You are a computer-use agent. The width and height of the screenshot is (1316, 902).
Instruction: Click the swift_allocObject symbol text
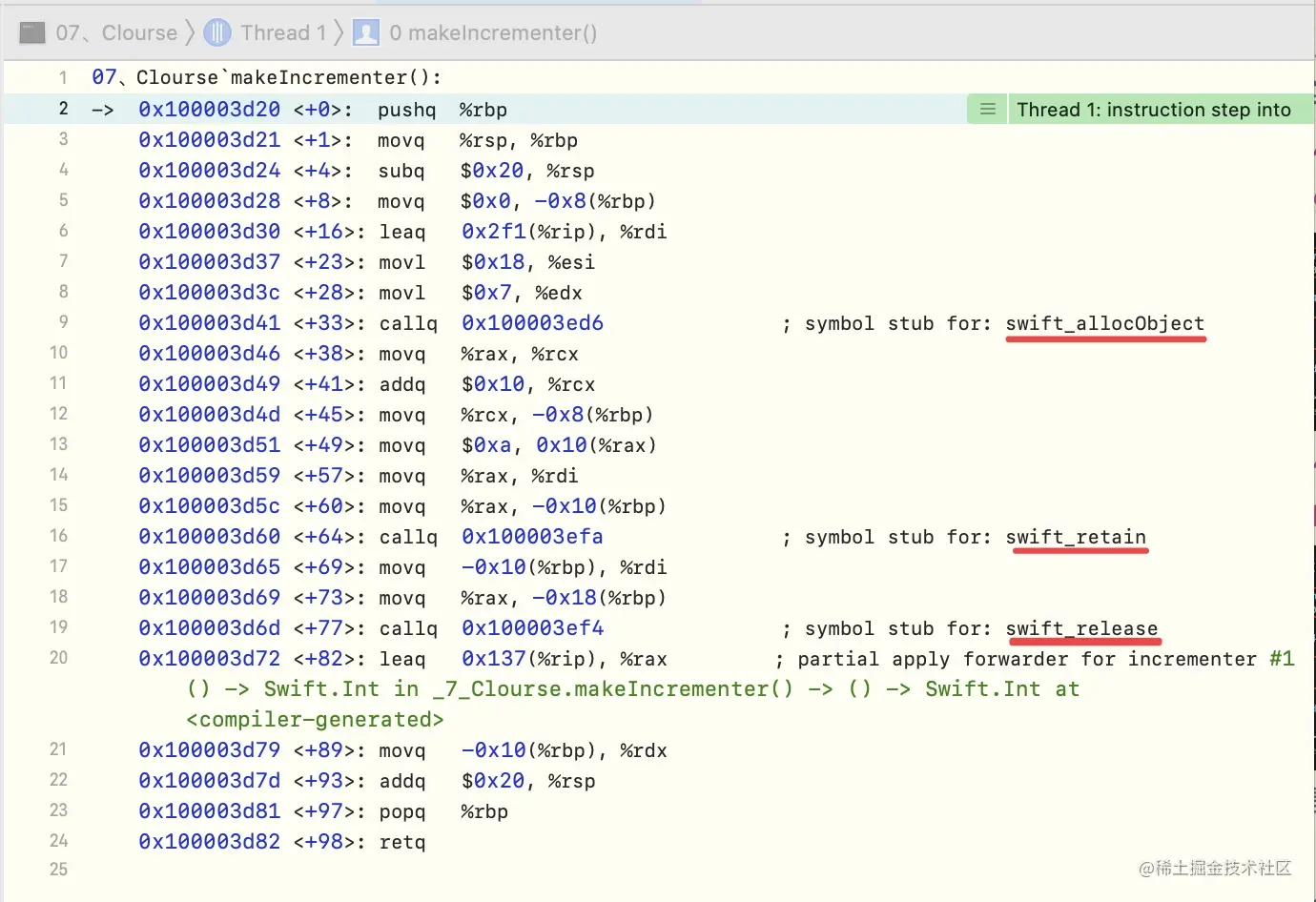(x=1105, y=323)
